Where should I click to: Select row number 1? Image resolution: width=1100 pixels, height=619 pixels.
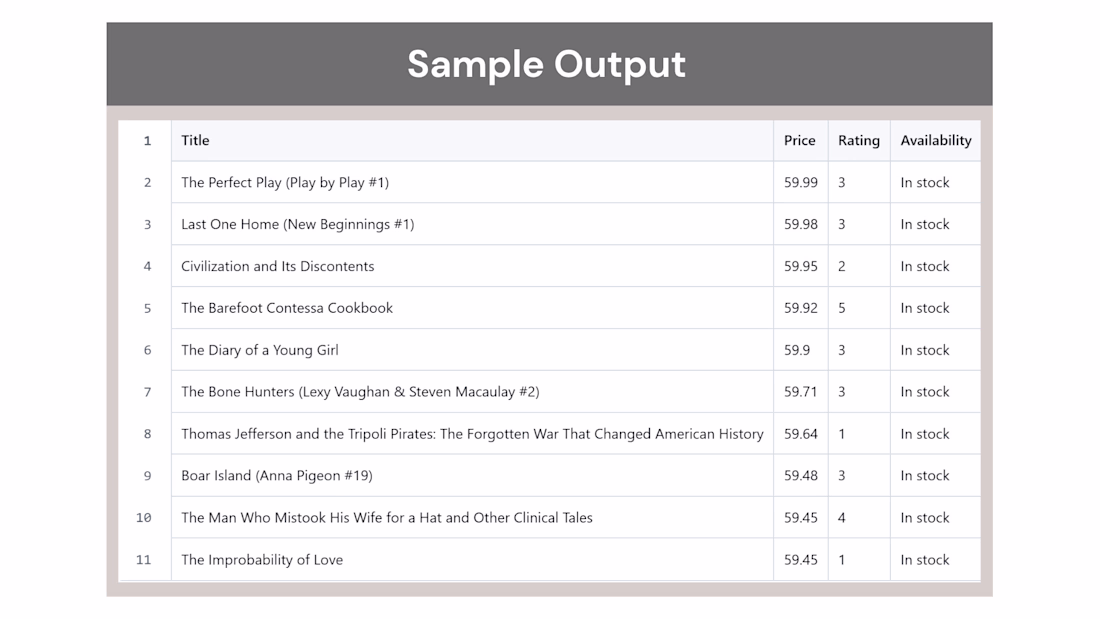(147, 140)
